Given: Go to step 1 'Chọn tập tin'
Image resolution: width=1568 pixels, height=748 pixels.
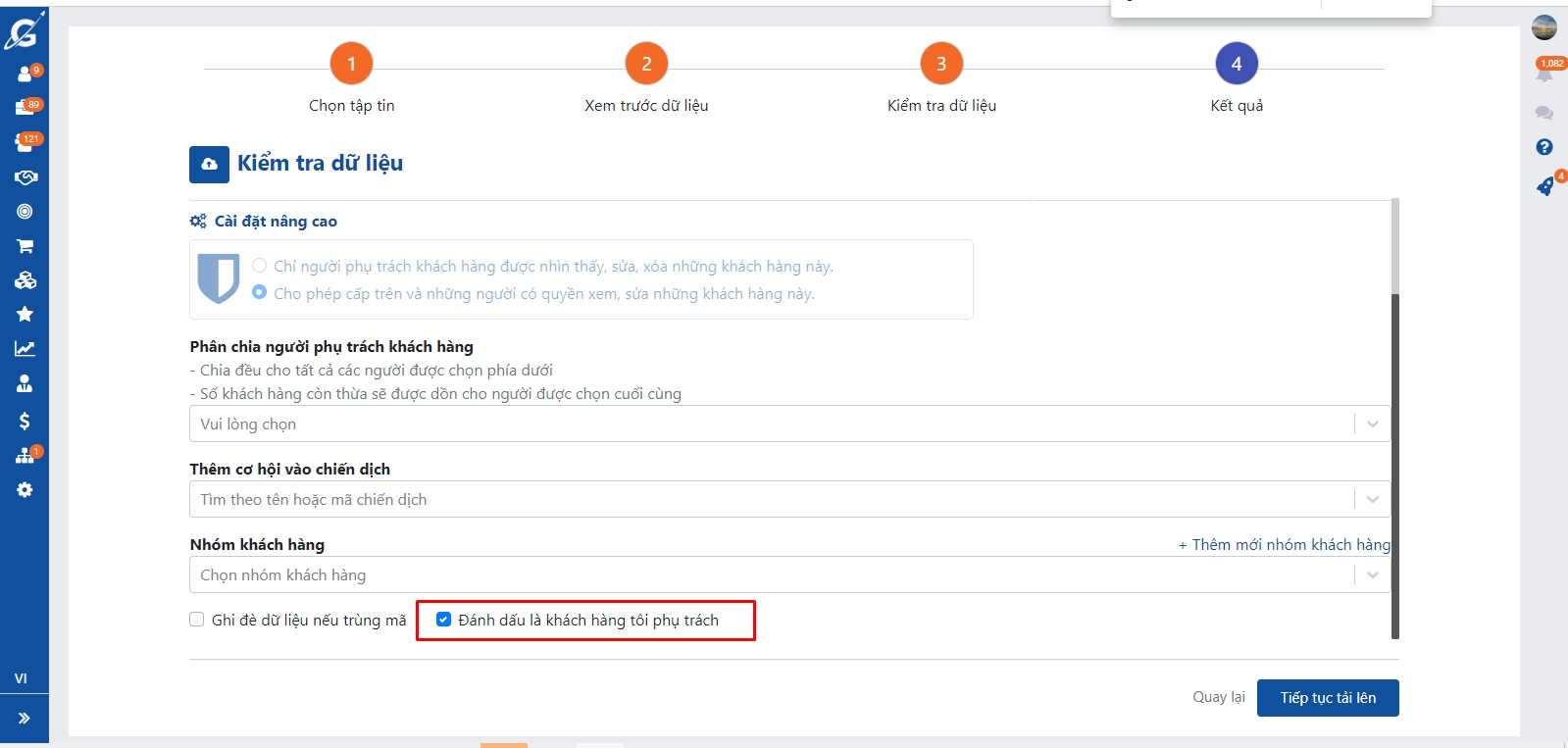Looking at the screenshot, I should (x=351, y=64).
